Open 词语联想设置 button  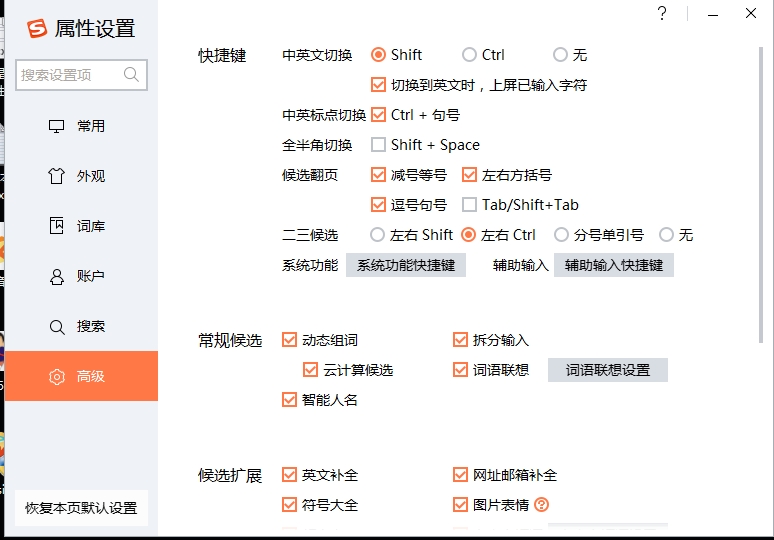607,370
